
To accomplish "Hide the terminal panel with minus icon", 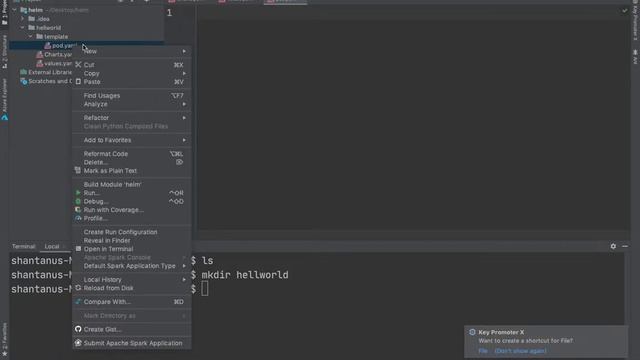I will tap(625, 246).
